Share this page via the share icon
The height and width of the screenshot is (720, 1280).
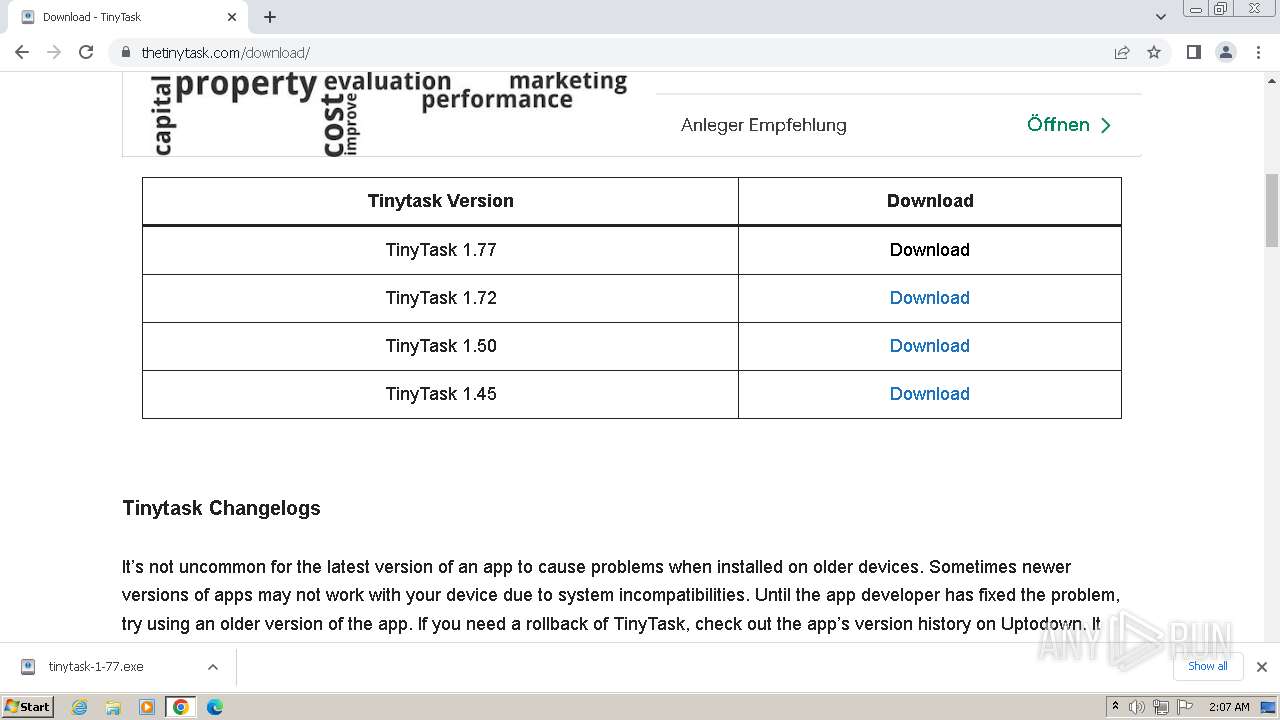1122,52
